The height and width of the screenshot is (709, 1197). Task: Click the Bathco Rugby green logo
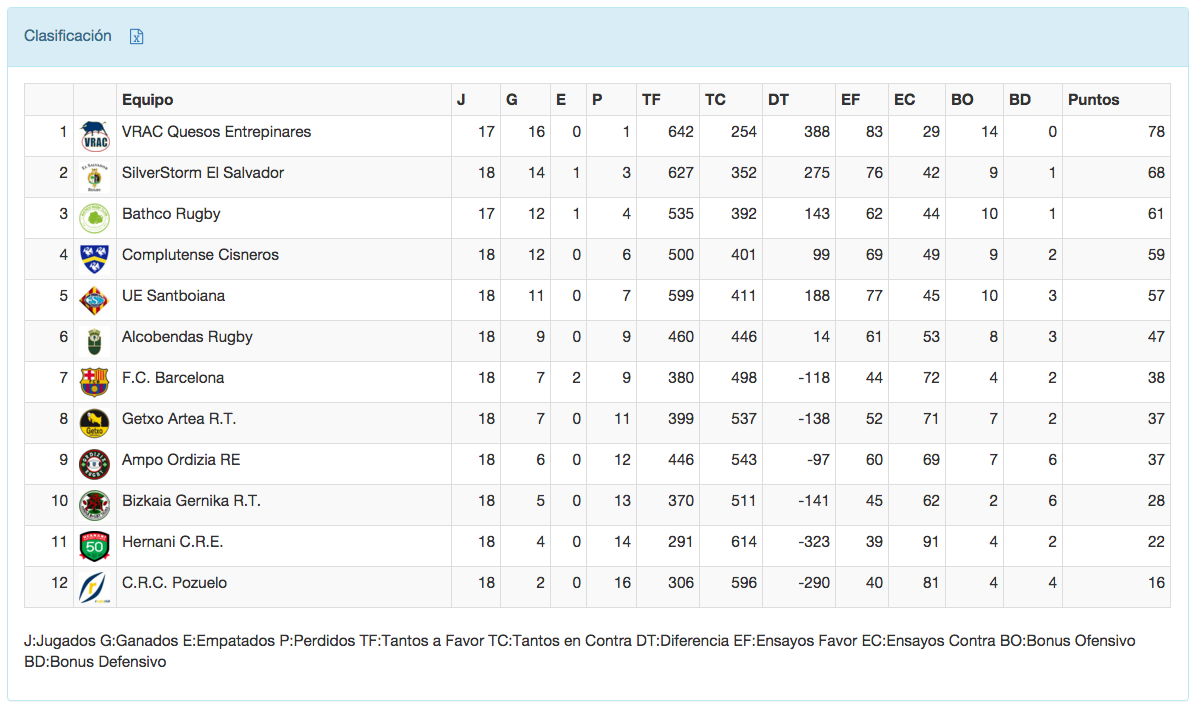tap(94, 217)
